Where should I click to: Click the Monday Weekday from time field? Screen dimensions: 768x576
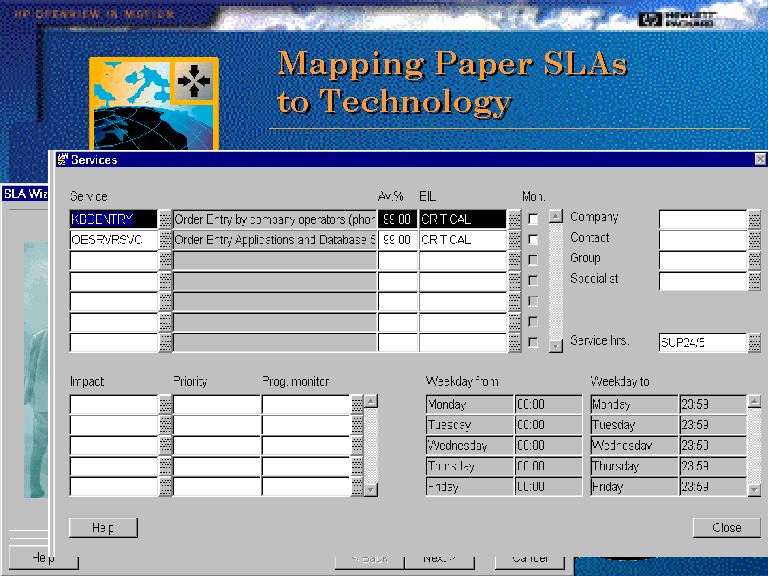pyautogui.click(x=548, y=404)
